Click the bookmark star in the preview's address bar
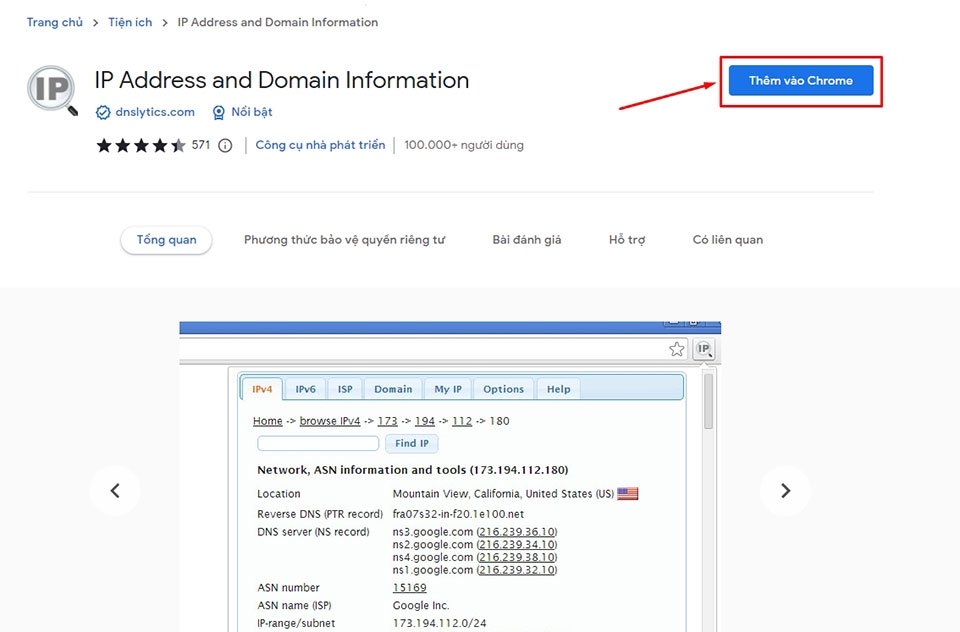 677,349
